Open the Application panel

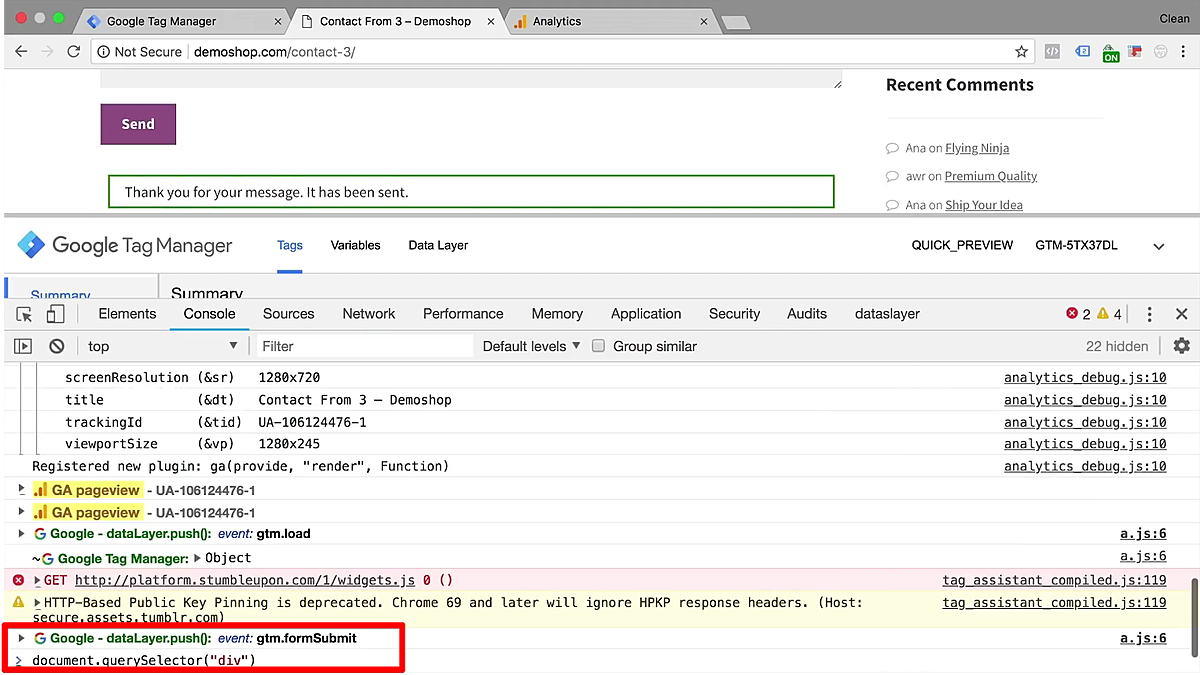646,314
